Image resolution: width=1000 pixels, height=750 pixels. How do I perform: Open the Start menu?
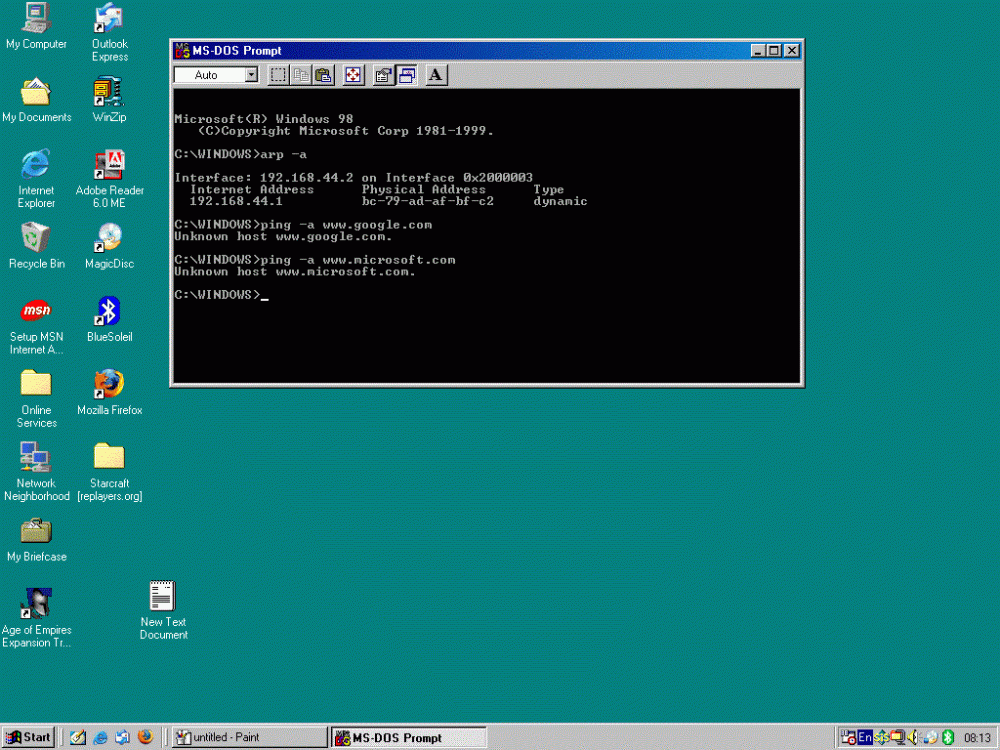(28, 737)
